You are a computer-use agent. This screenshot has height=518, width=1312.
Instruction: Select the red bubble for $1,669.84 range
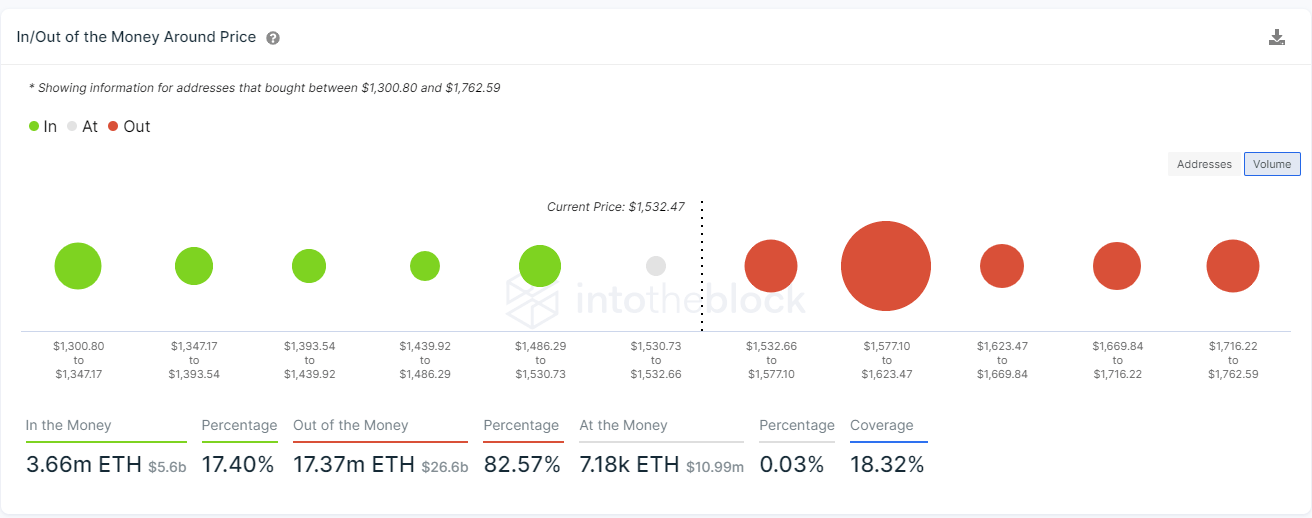pos(1117,266)
